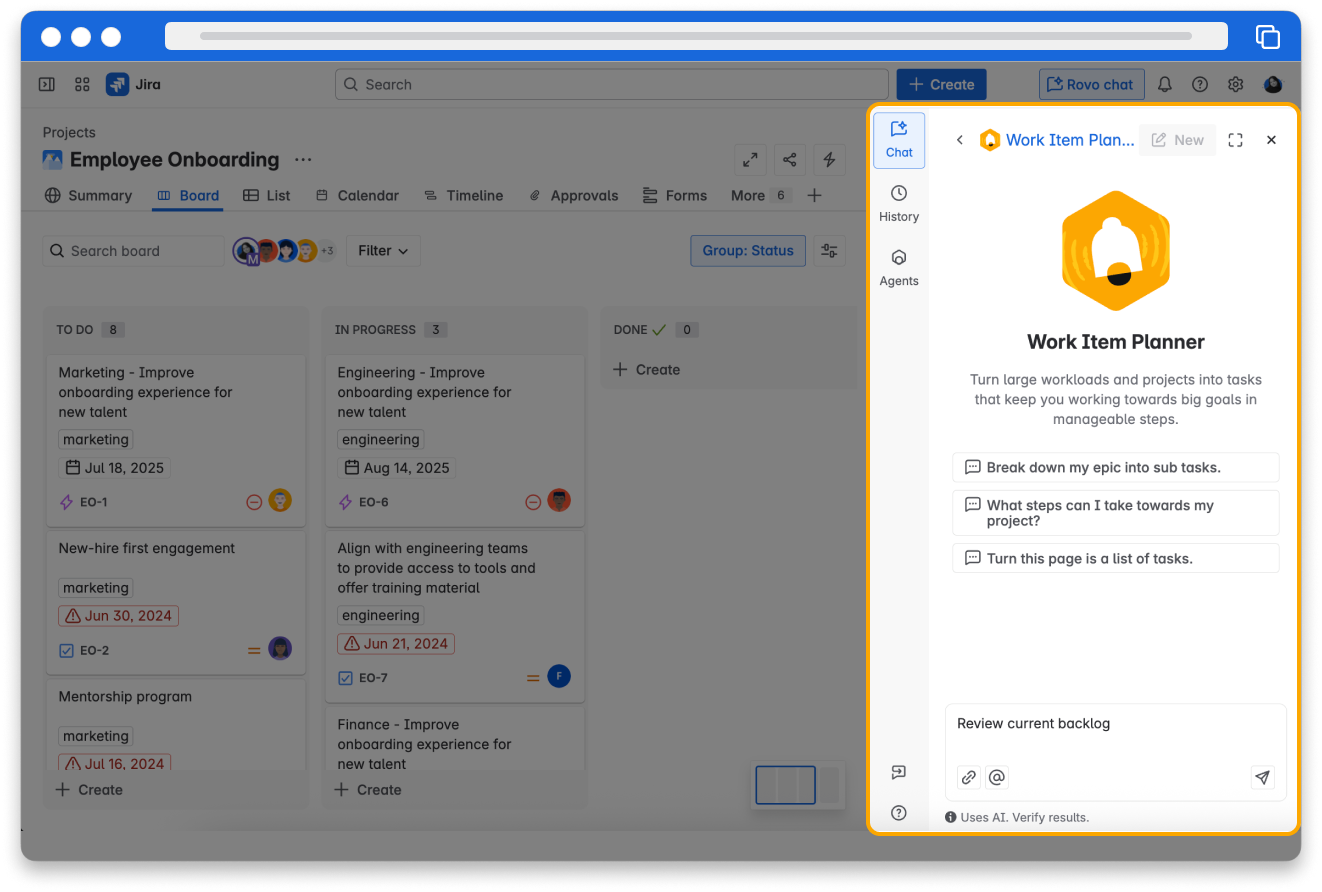The image size is (1322, 892).
Task: Open the Filter dropdown
Action: pos(383,251)
